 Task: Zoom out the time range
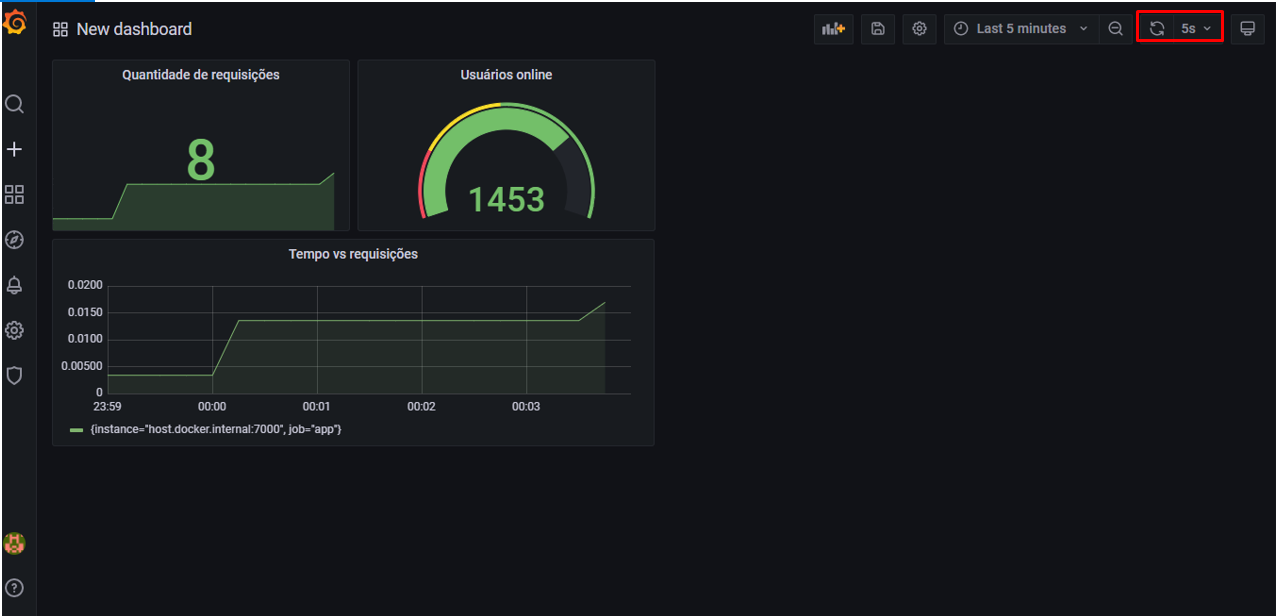coord(1115,29)
